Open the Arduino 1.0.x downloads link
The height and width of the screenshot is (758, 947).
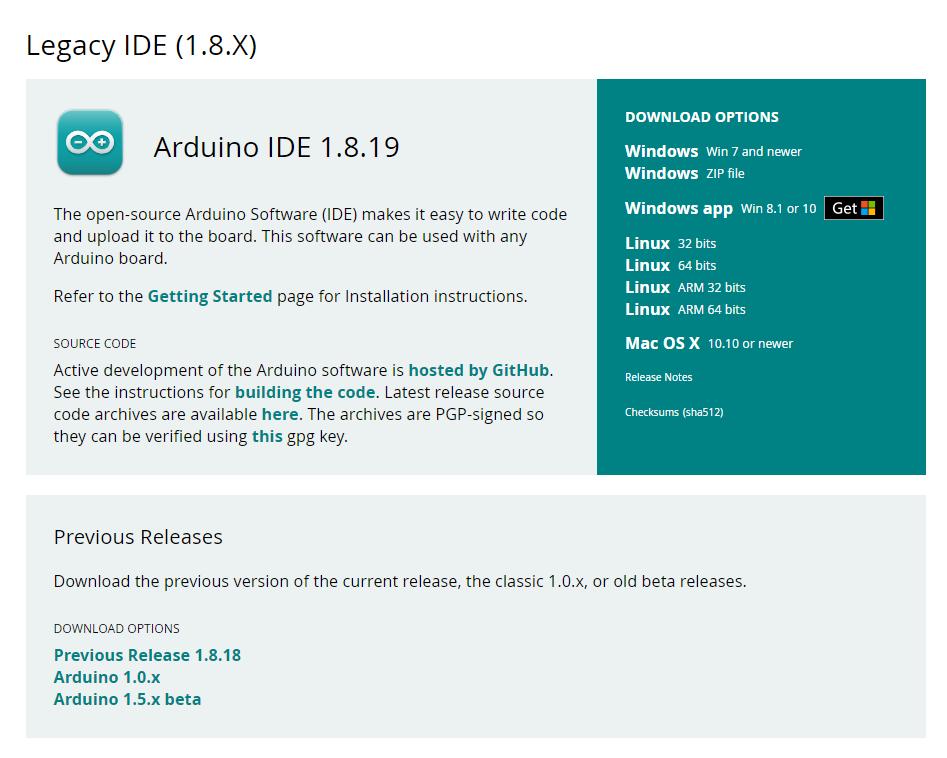[x=107, y=677]
